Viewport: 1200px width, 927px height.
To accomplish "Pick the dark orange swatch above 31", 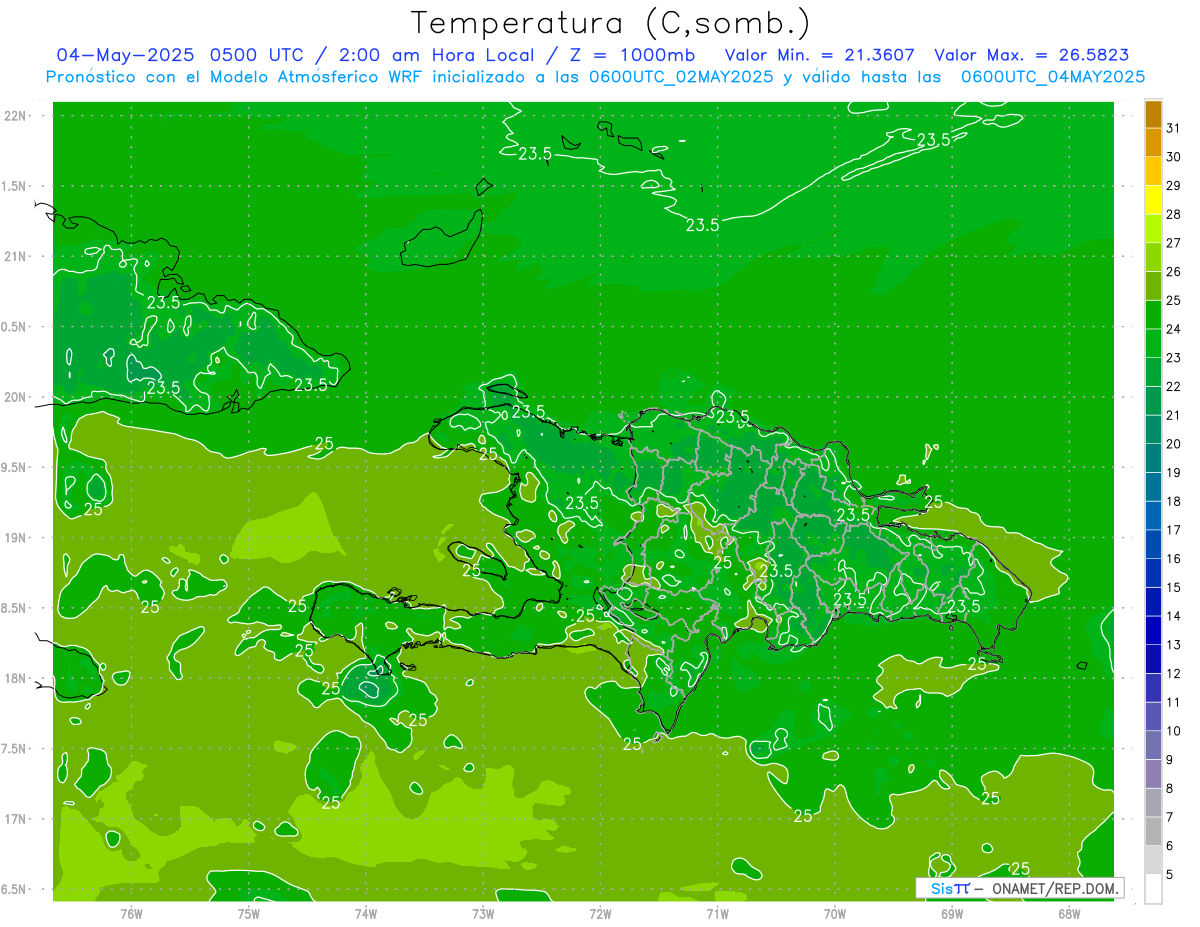I will [x=1153, y=114].
